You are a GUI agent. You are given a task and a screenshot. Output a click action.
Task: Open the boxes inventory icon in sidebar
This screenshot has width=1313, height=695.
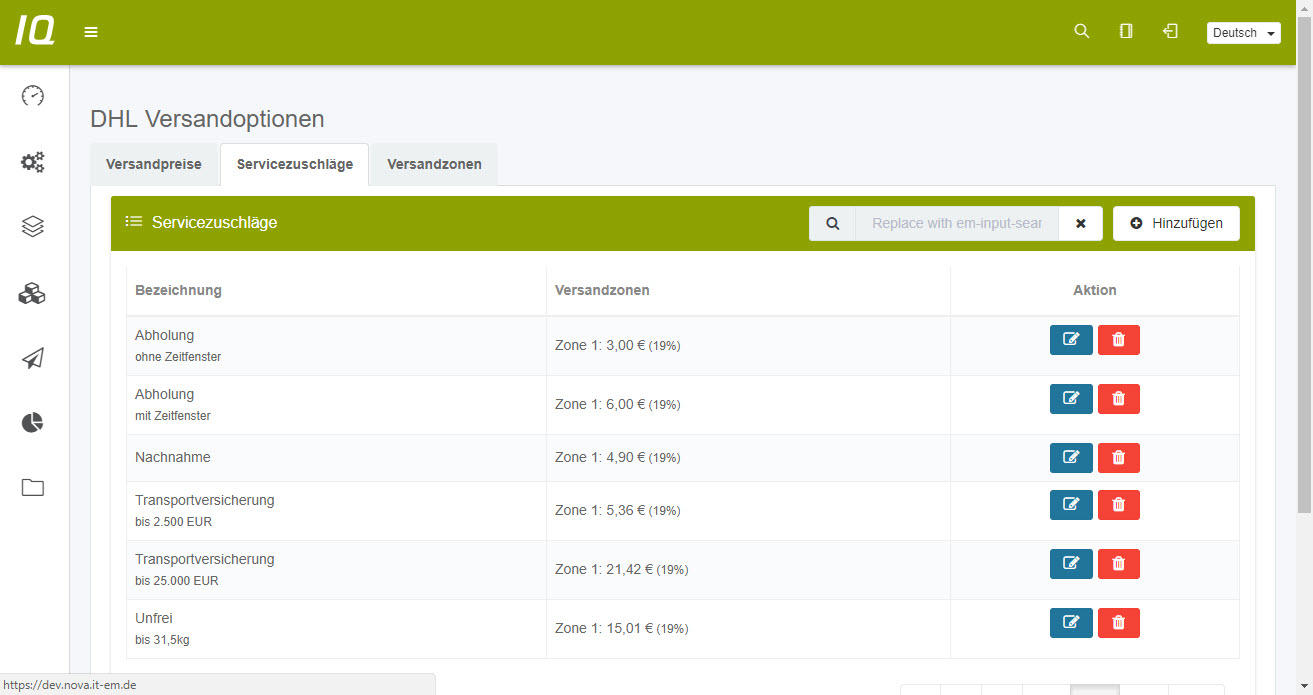(33, 293)
